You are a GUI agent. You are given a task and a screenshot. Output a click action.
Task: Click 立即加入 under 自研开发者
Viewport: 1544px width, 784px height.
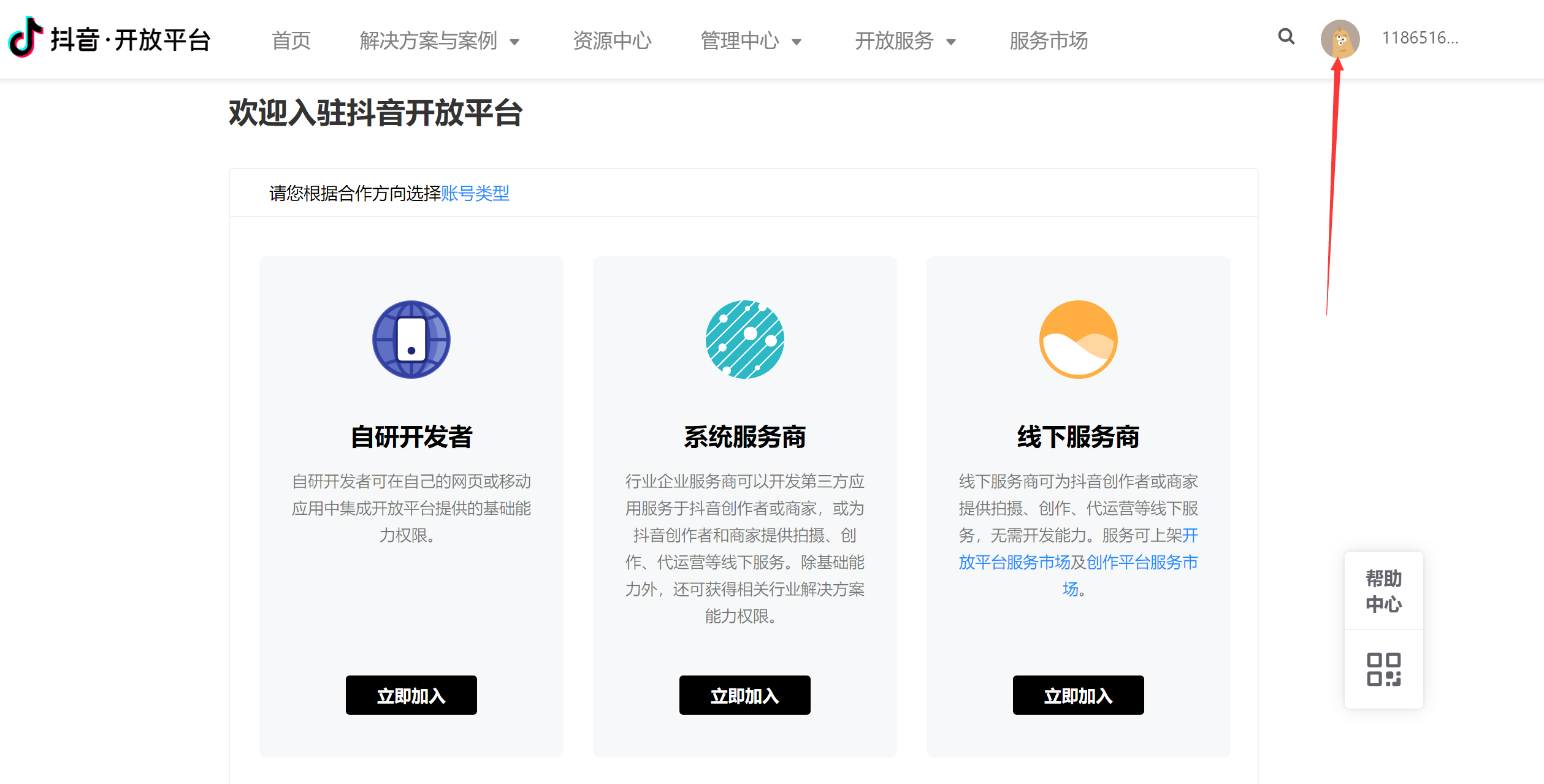pyautogui.click(x=410, y=695)
